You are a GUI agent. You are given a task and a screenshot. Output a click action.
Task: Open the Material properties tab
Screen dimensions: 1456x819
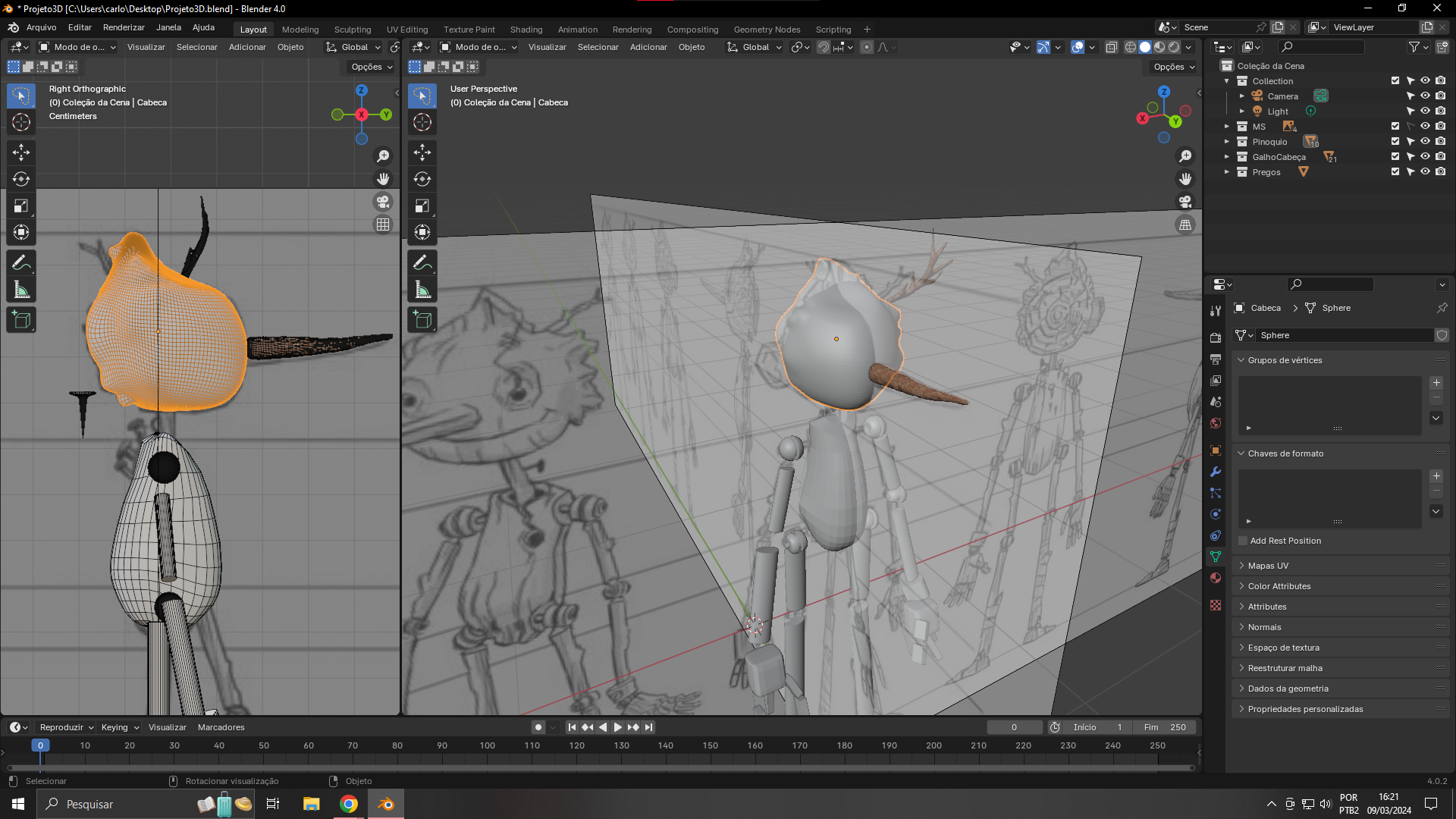[x=1216, y=578]
